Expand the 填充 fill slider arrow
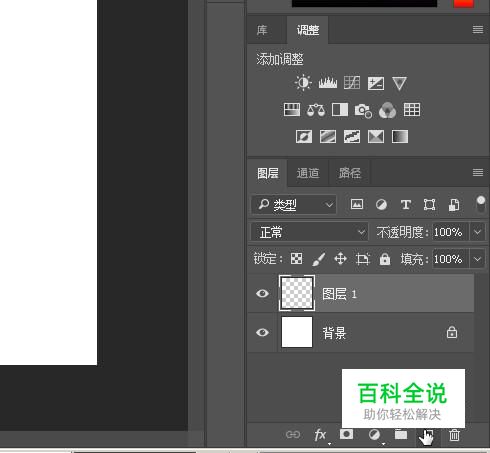 pyautogui.click(x=477, y=259)
